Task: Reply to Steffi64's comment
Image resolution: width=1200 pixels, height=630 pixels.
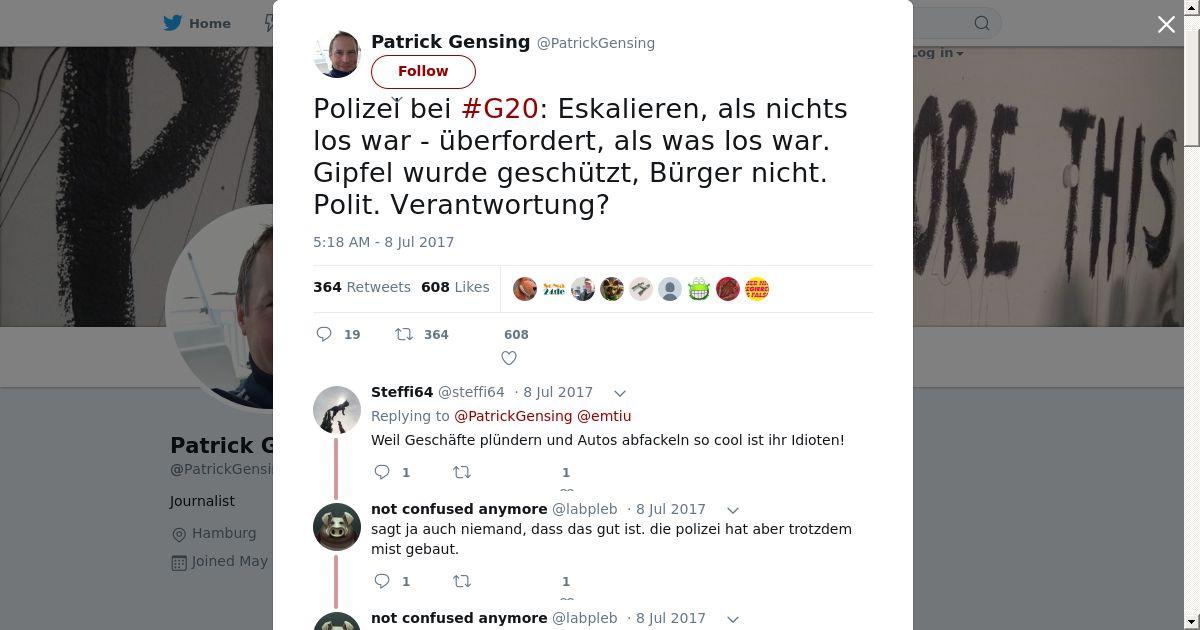Action: point(382,472)
